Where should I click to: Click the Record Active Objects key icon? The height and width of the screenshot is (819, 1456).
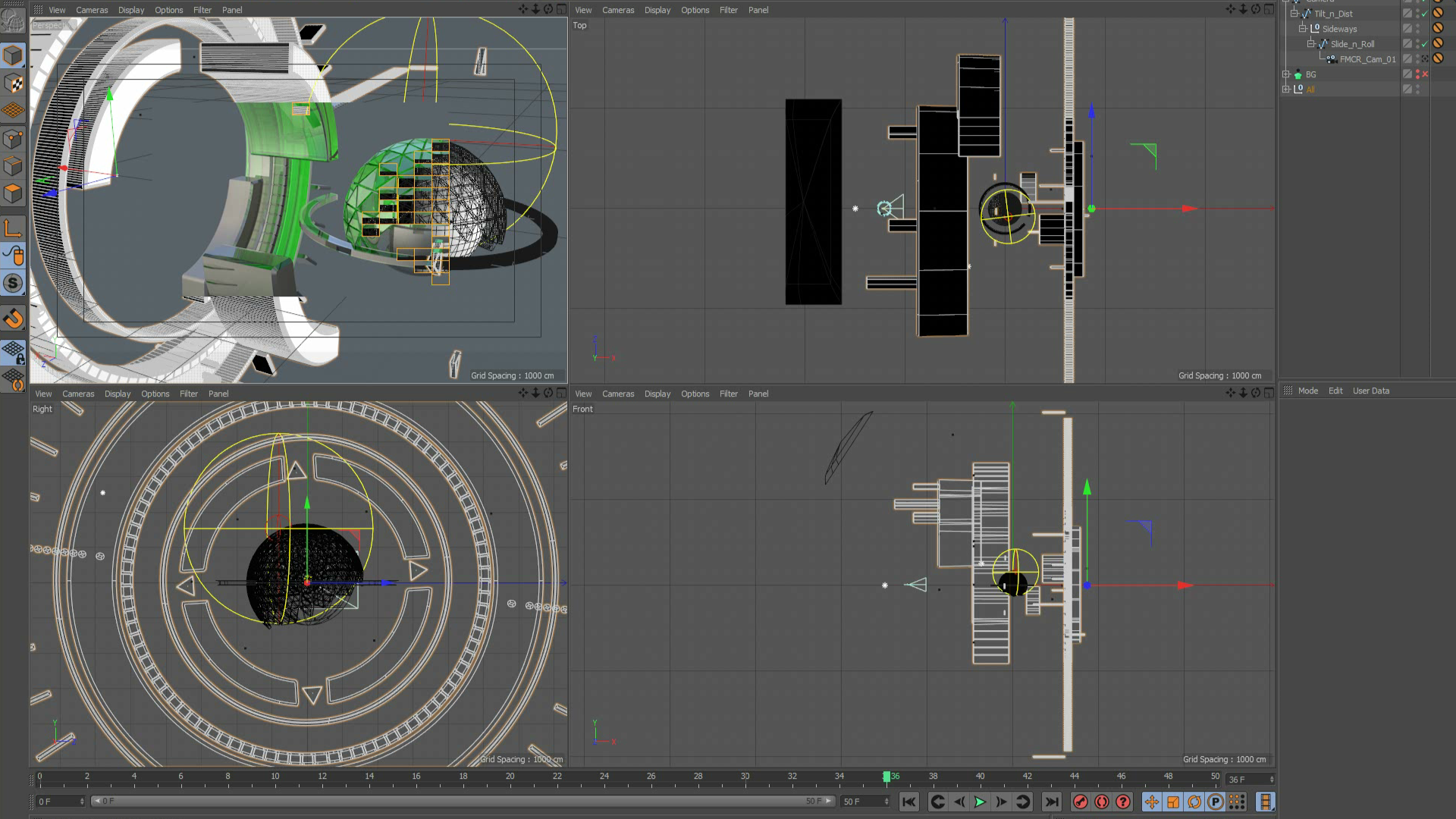pyautogui.click(x=1081, y=802)
